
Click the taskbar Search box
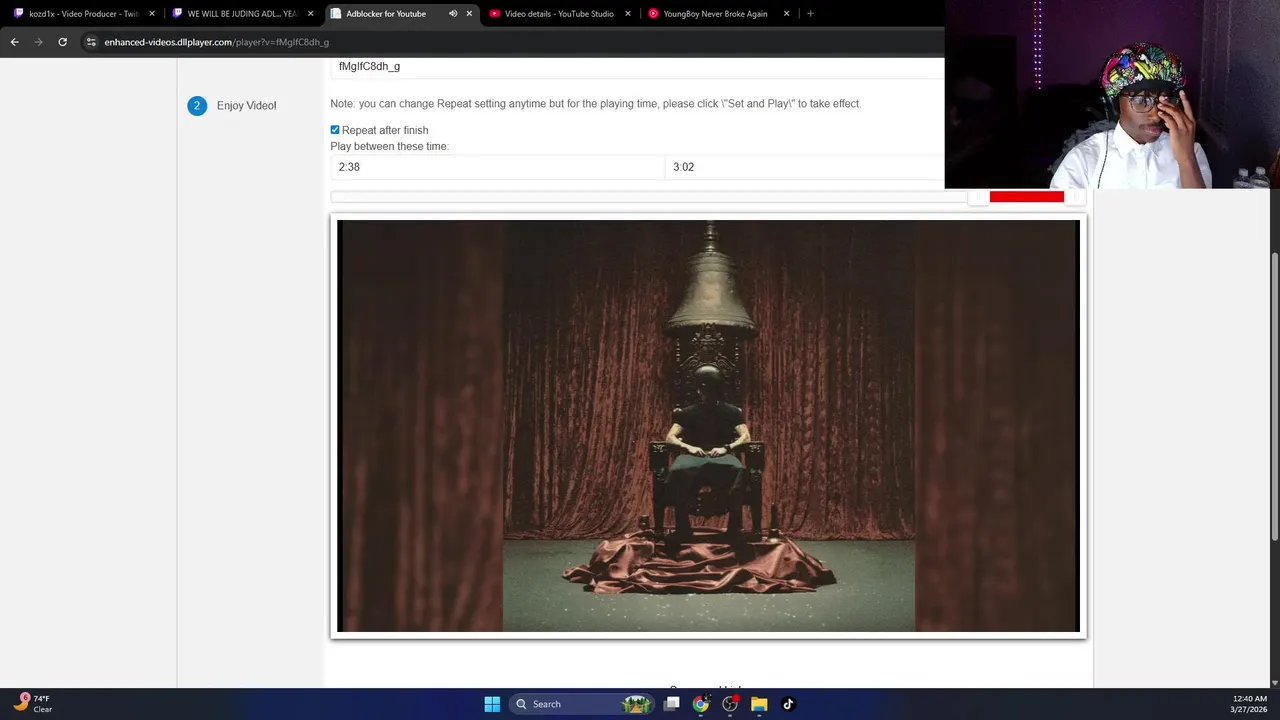(x=582, y=704)
